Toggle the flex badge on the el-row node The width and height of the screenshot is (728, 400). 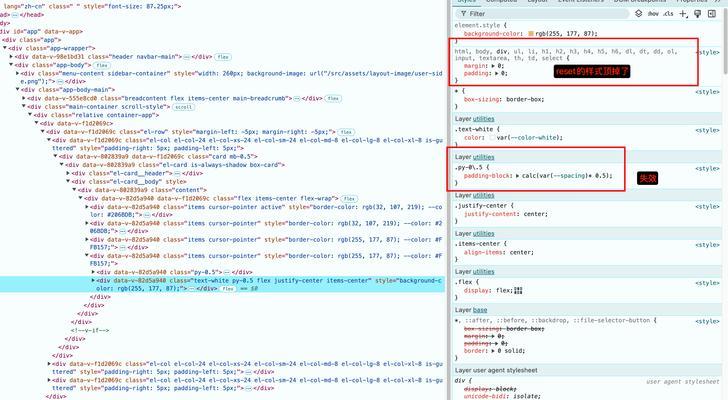(x=346, y=132)
